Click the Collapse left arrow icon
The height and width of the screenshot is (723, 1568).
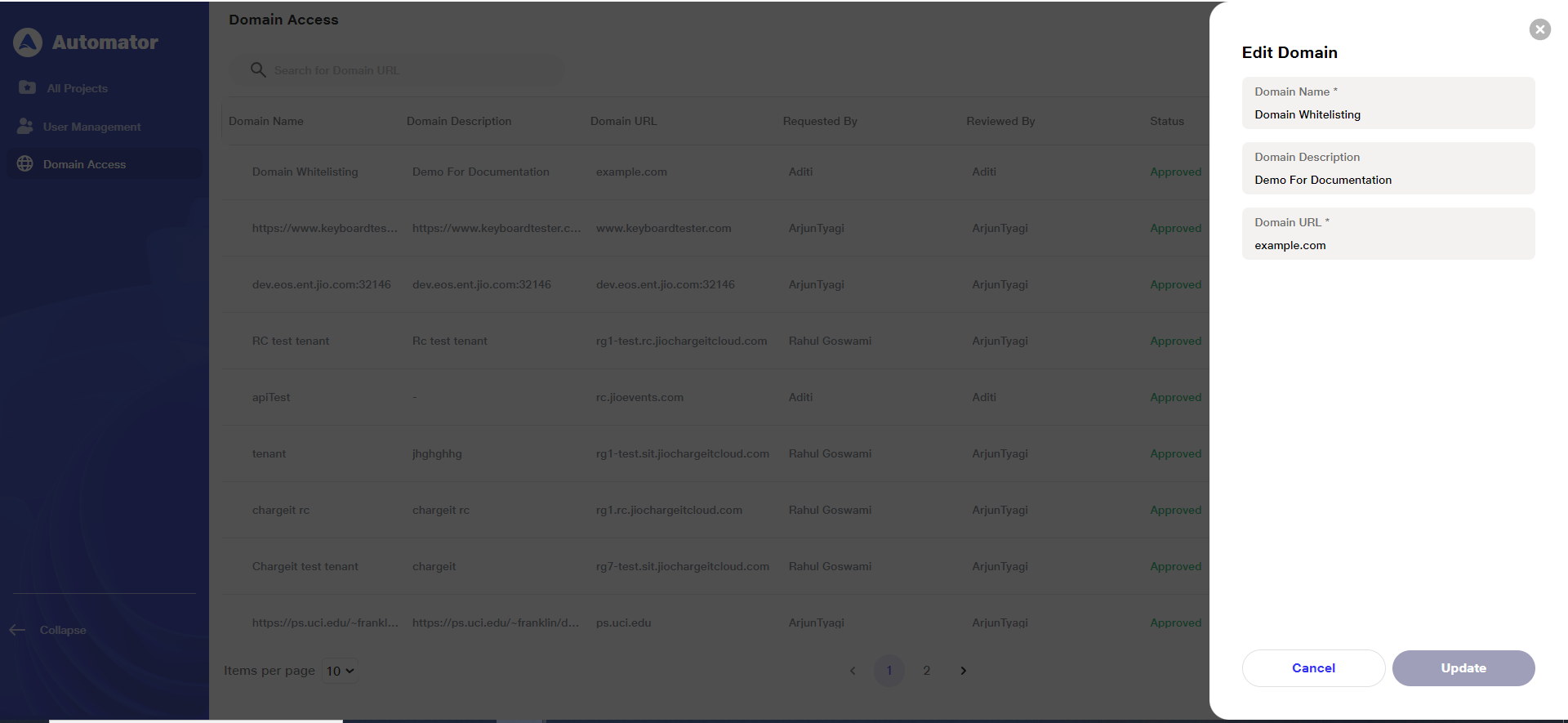[17, 630]
